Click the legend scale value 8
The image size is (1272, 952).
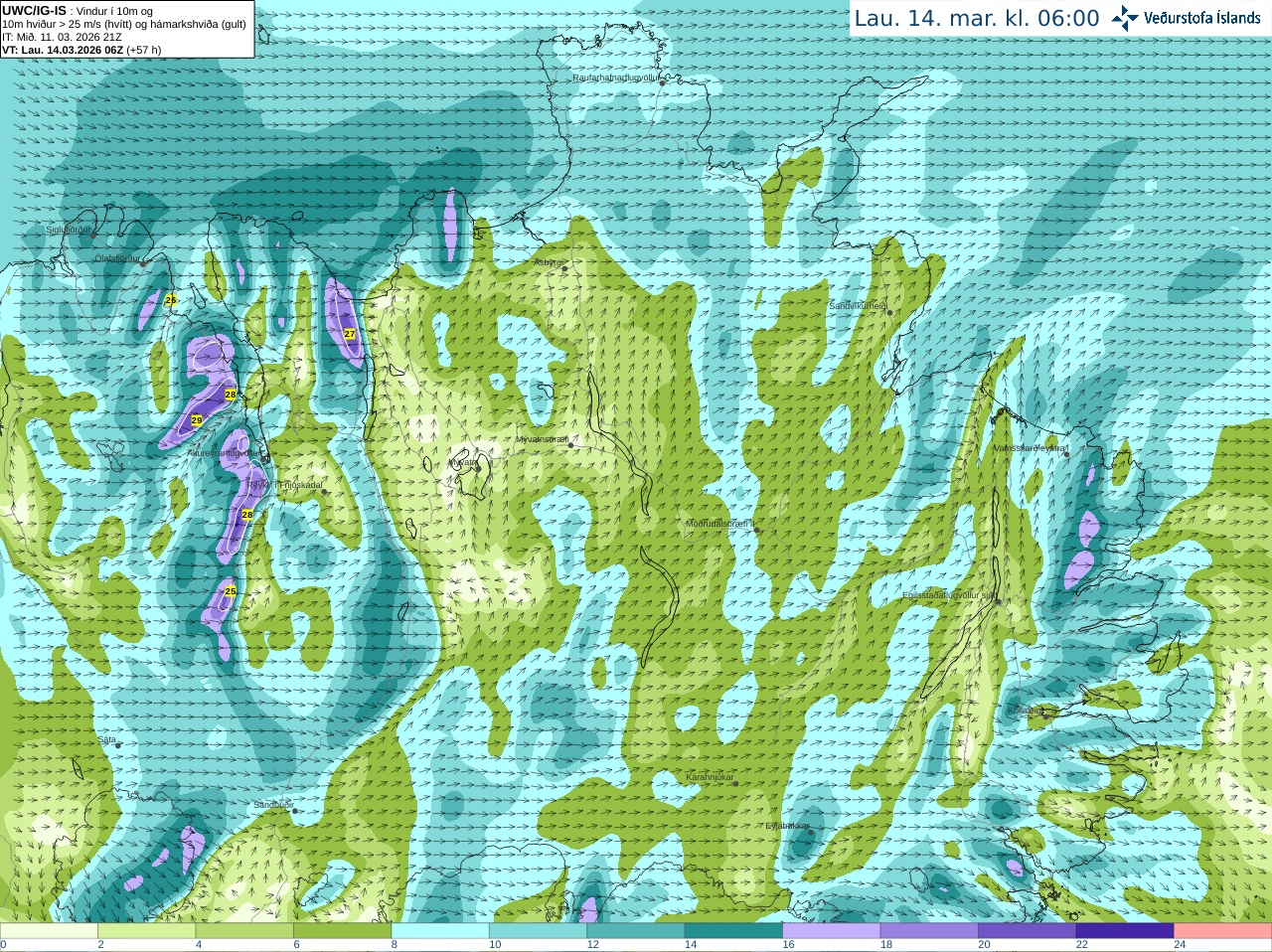click(395, 945)
